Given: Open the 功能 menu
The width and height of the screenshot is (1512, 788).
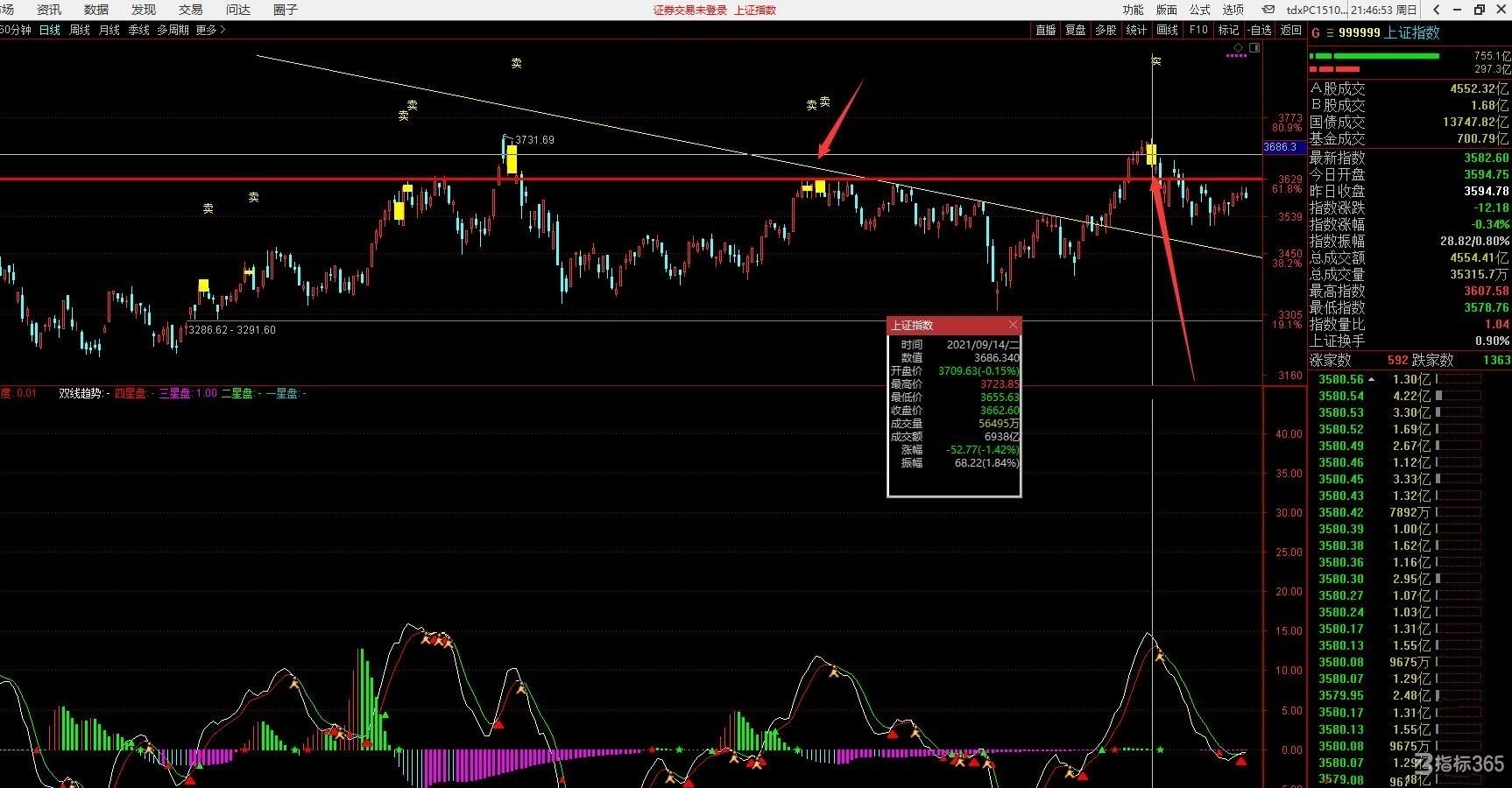Looking at the screenshot, I should coord(1134,10).
